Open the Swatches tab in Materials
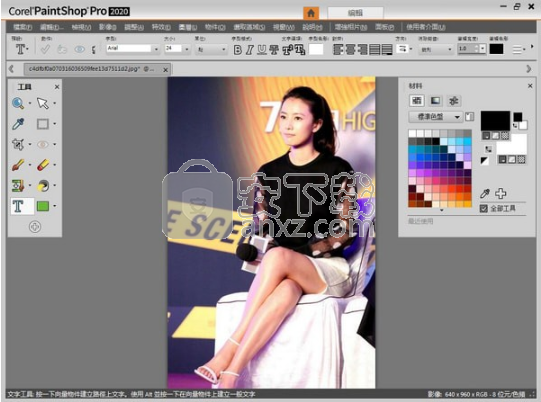541x402 pixels. pos(417,100)
